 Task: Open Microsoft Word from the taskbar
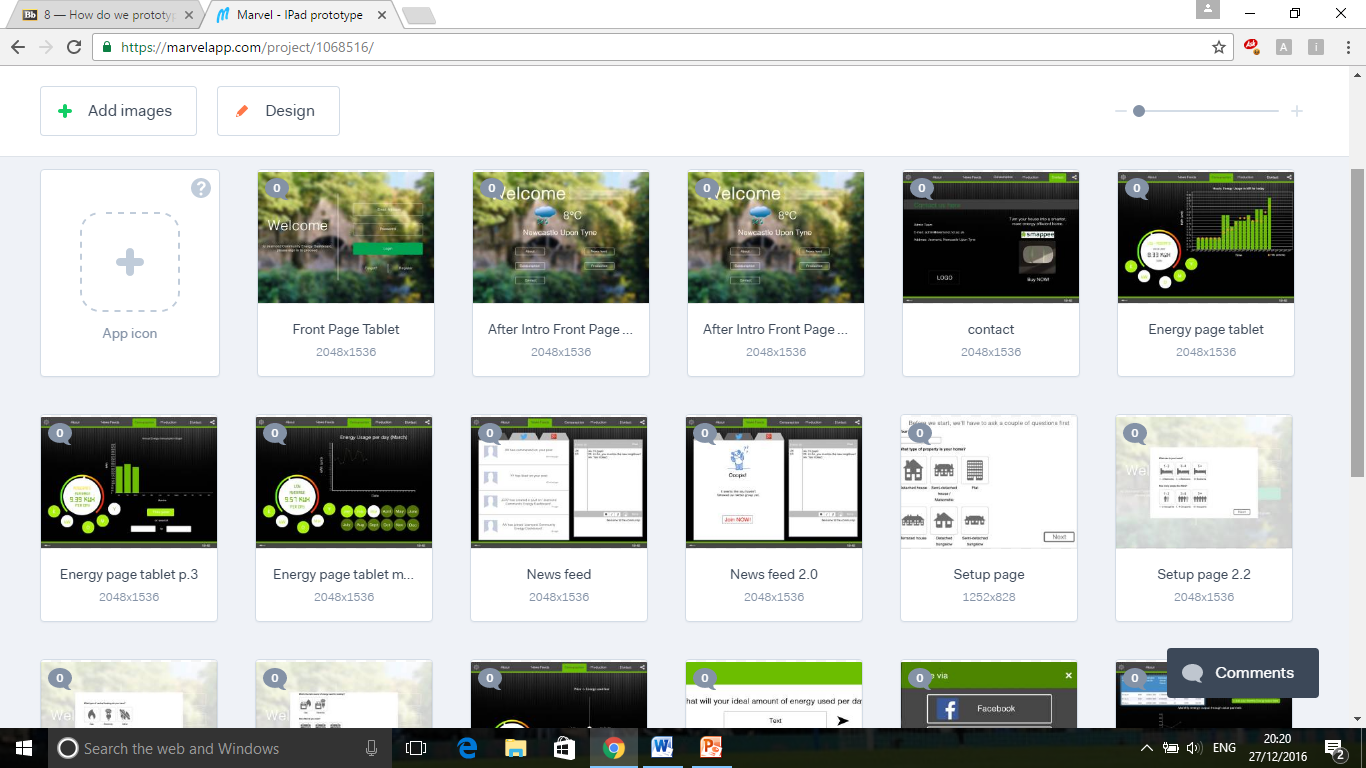tap(662, 748)
